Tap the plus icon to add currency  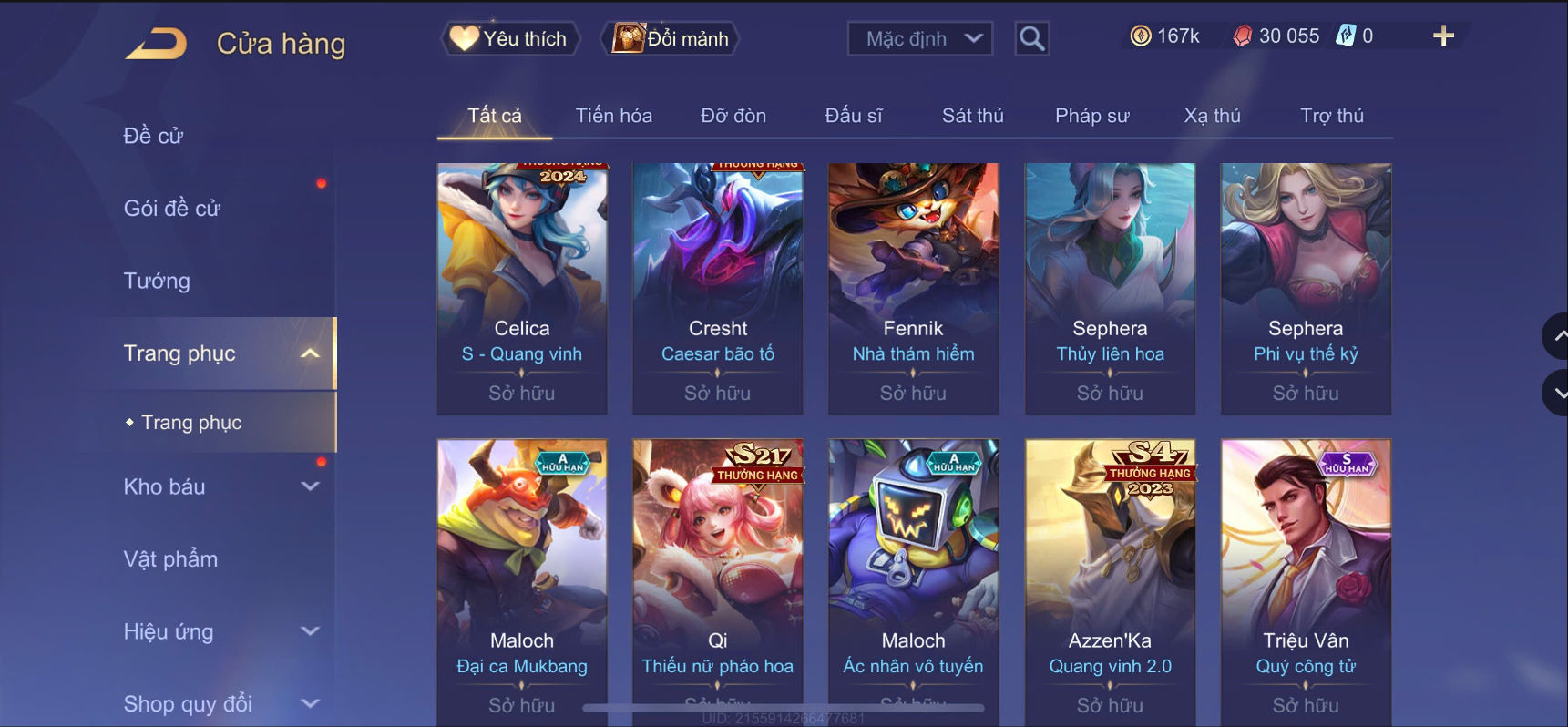pos(1443,36)
